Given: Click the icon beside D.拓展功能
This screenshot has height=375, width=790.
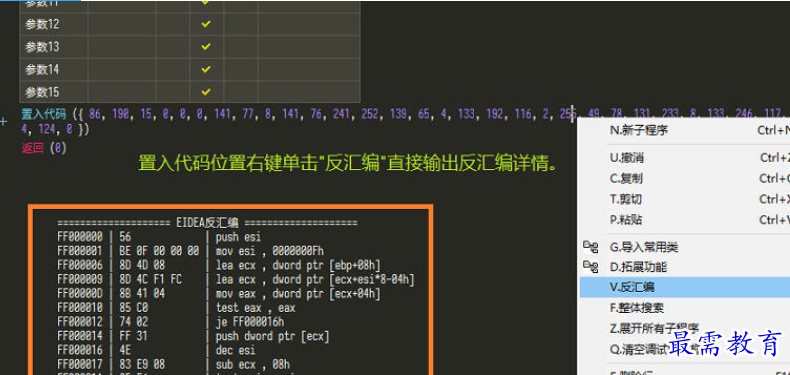Looking at the screenshot, I should [x=590, y=266].
